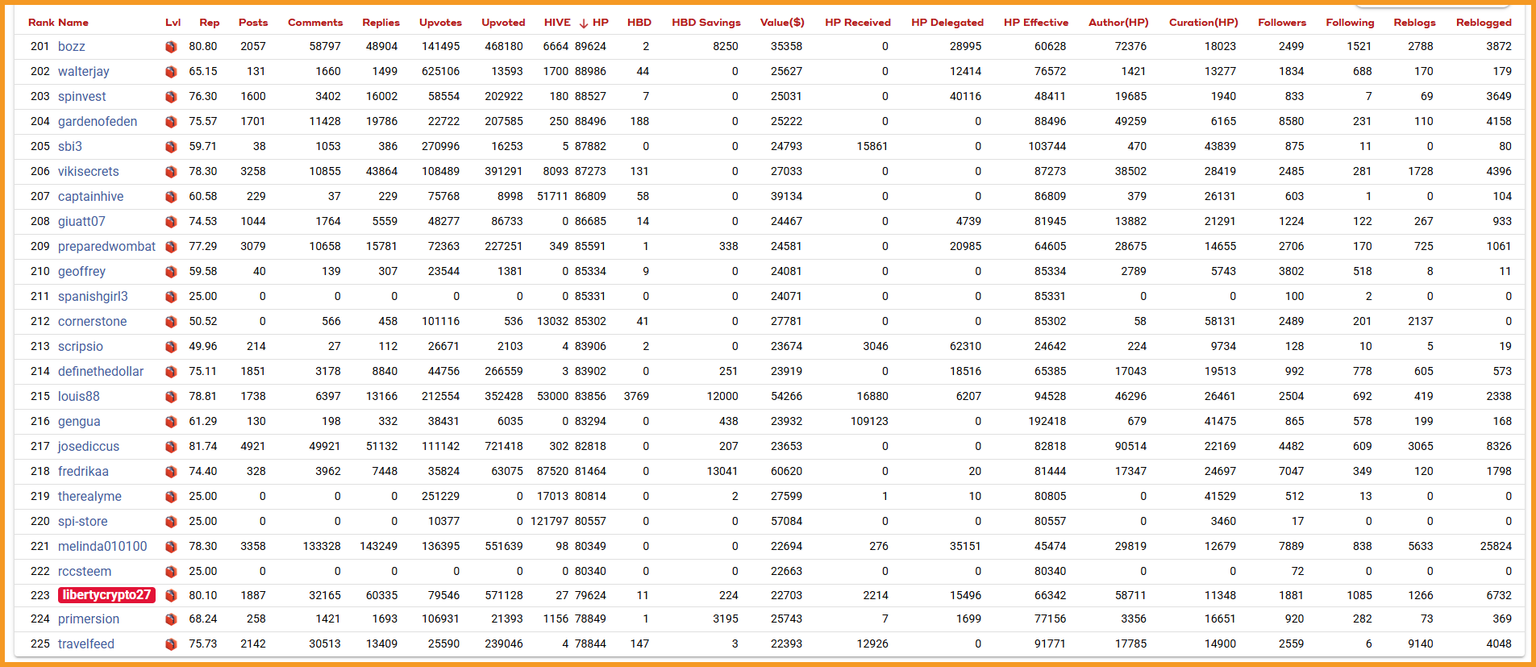1536x667 pixels.
Task: Select the level cube icon for primersion
Action: click(x=171, y=619)
